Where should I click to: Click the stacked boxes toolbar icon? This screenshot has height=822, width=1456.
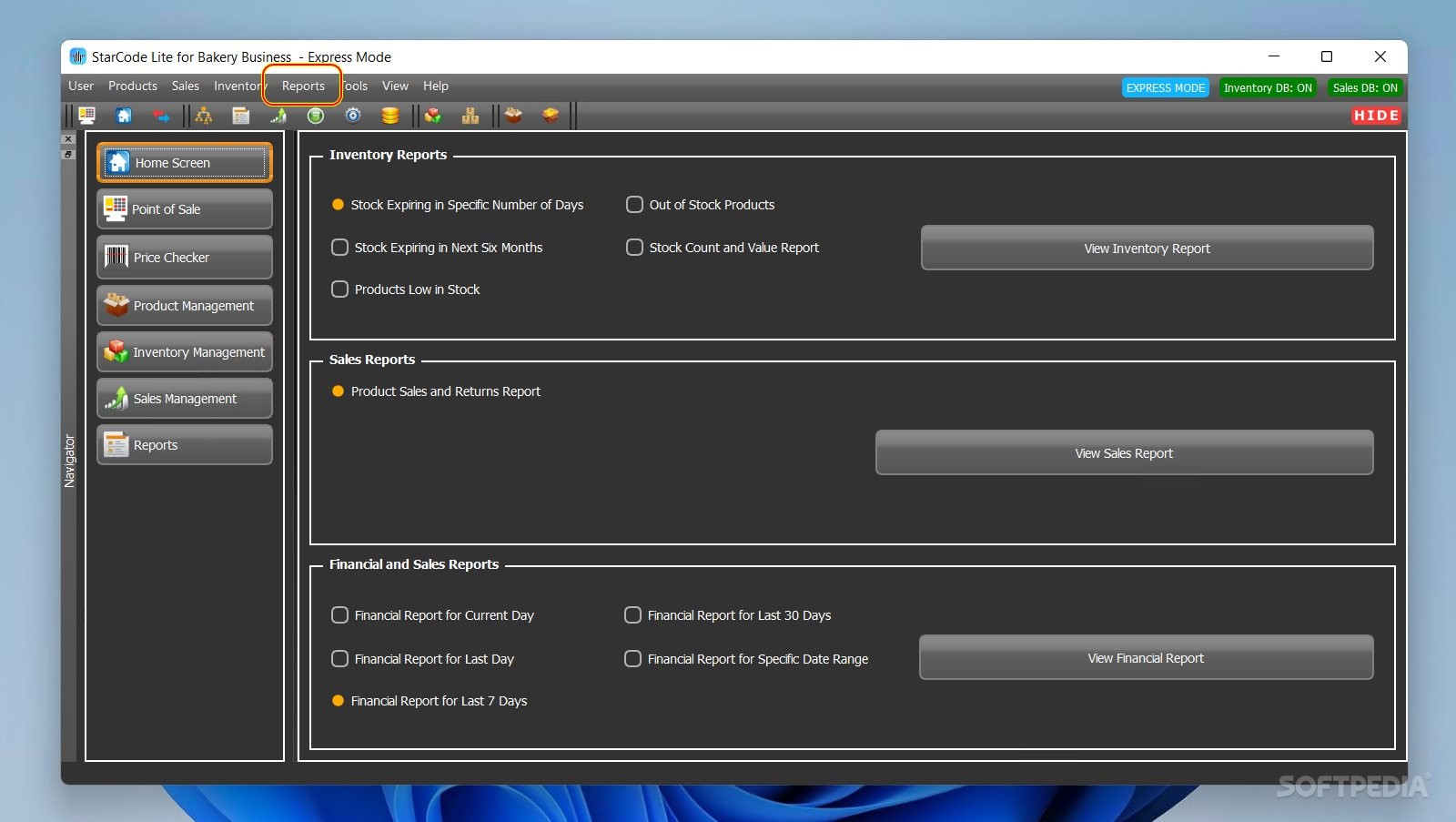click(470, 116)
